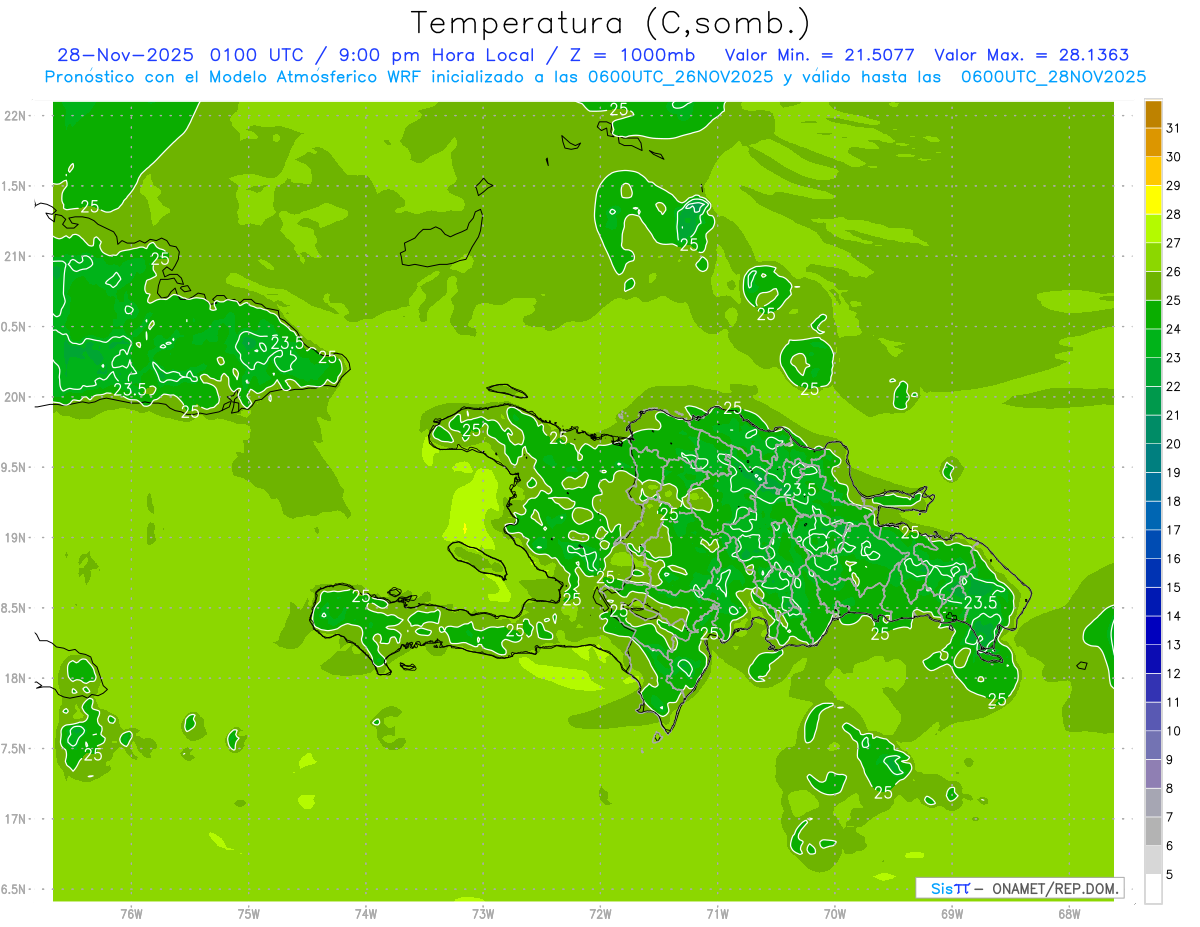This screenshot has height=927, width=1200.
Task: Click the gray legend swatch between 6 and 7
Action: (x=1153, y=832)
